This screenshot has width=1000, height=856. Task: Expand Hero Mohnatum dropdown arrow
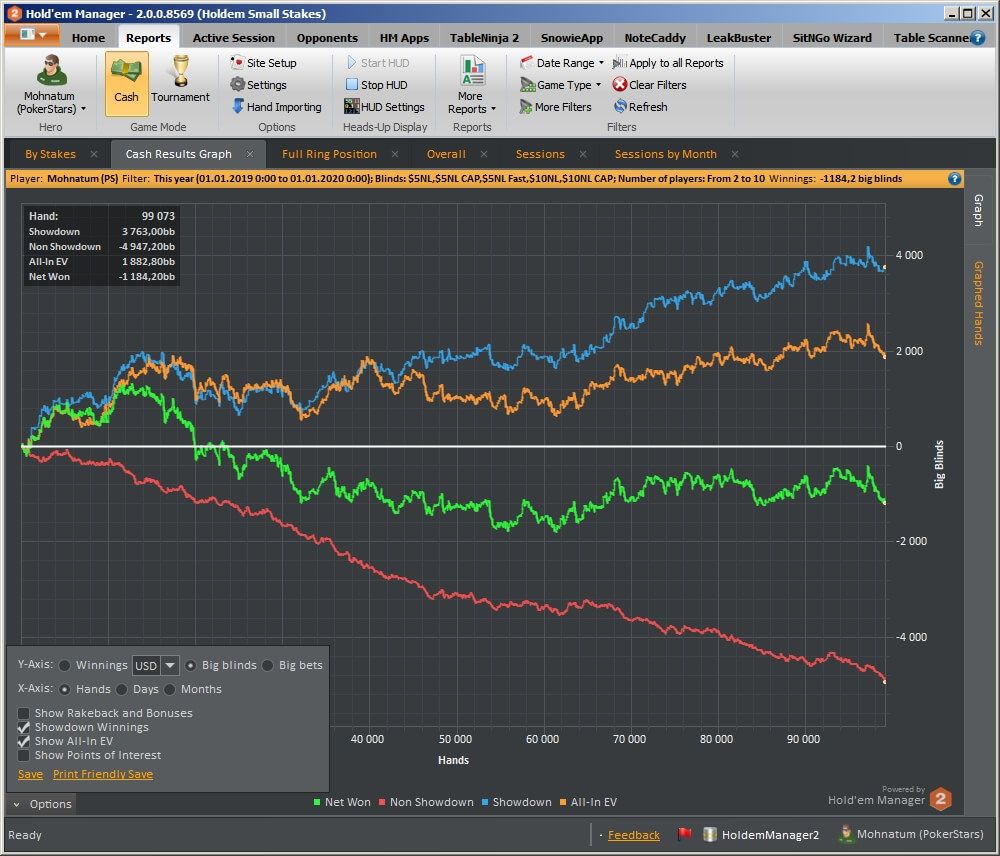83,109
